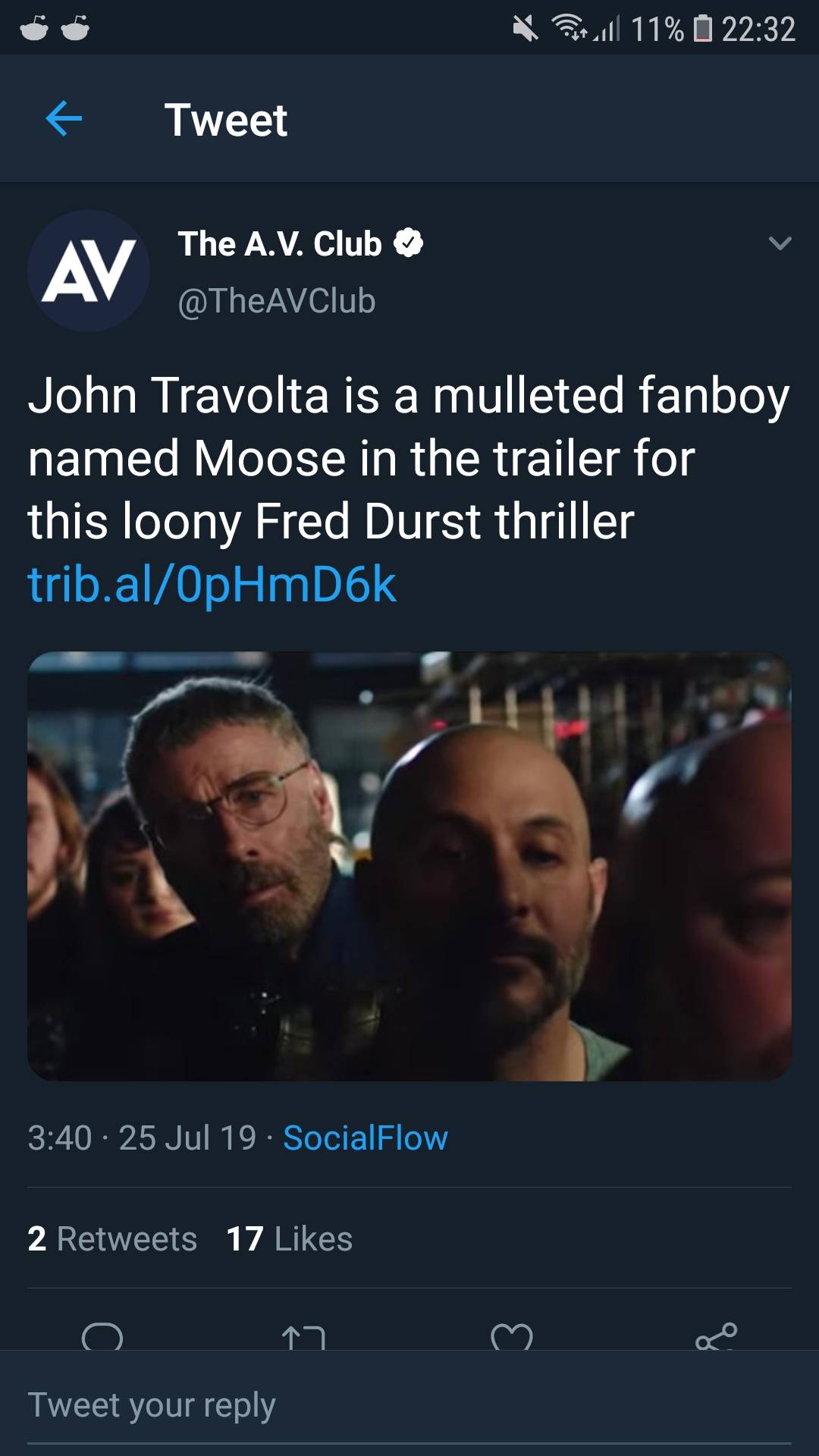The height and width of the screenshot is (1456, 819).
Task: Tap the first Reddit notification icon
Action: (x=34, y=29)
